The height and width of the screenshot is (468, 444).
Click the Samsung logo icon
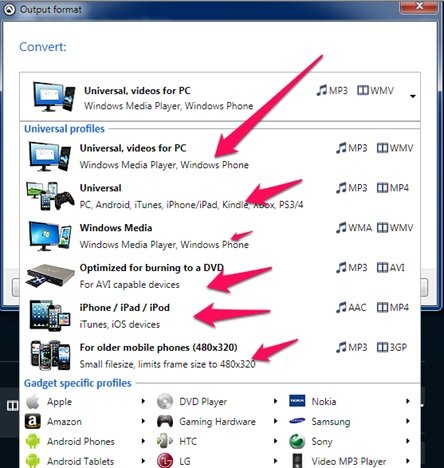pyautogui.click(x=297, y=421)
